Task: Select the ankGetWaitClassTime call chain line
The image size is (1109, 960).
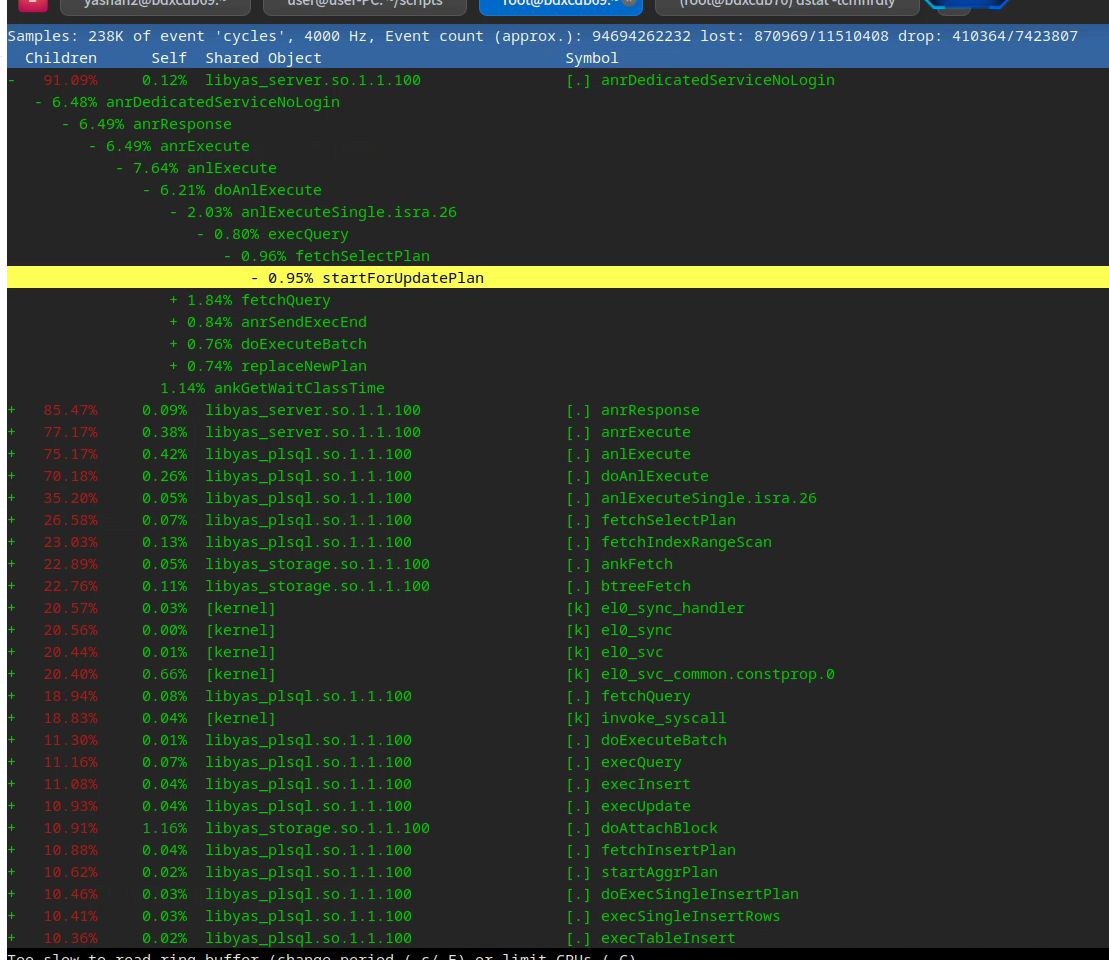Action: 272,388
